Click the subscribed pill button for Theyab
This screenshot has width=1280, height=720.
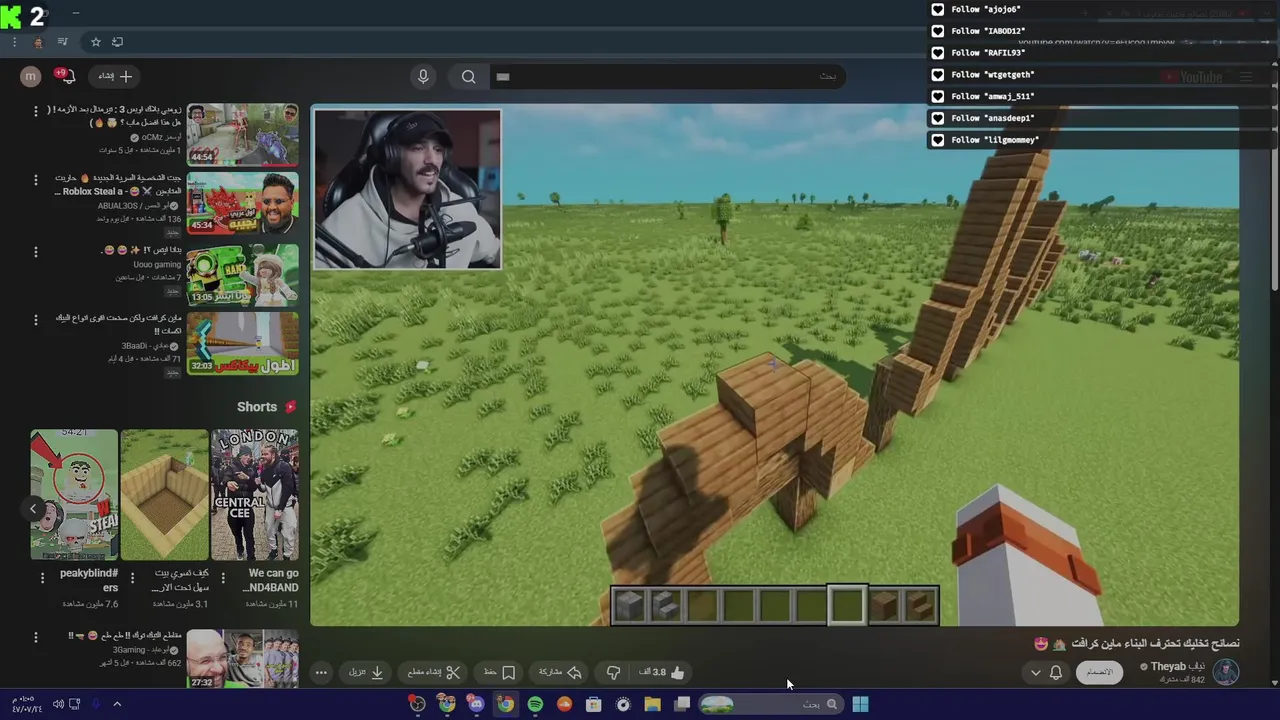pyautogui.click(x=1100, y=672)
